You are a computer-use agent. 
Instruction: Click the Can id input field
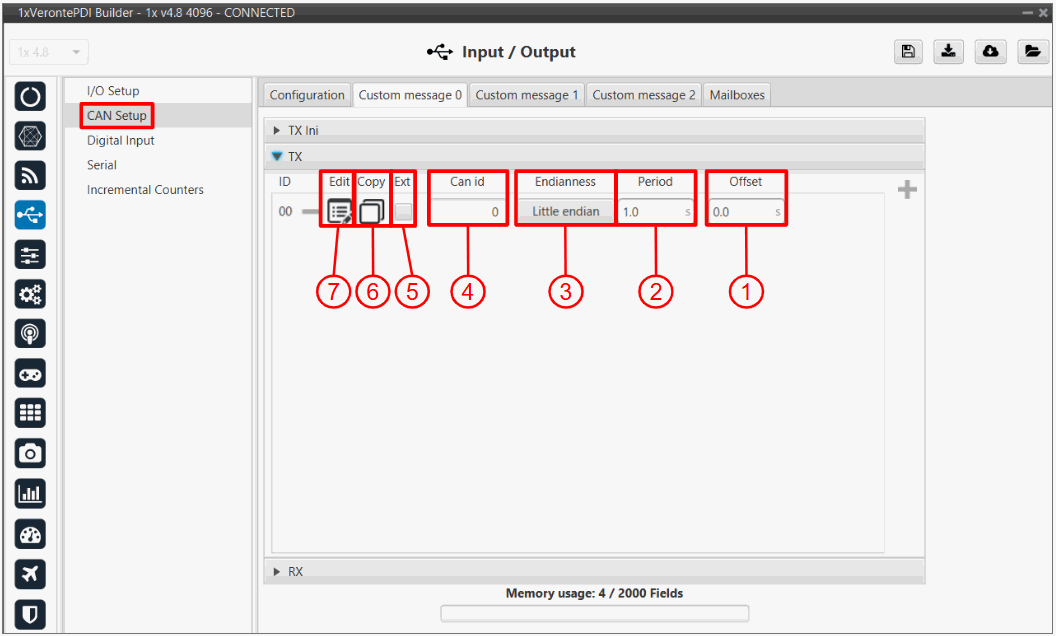[467, 212]
